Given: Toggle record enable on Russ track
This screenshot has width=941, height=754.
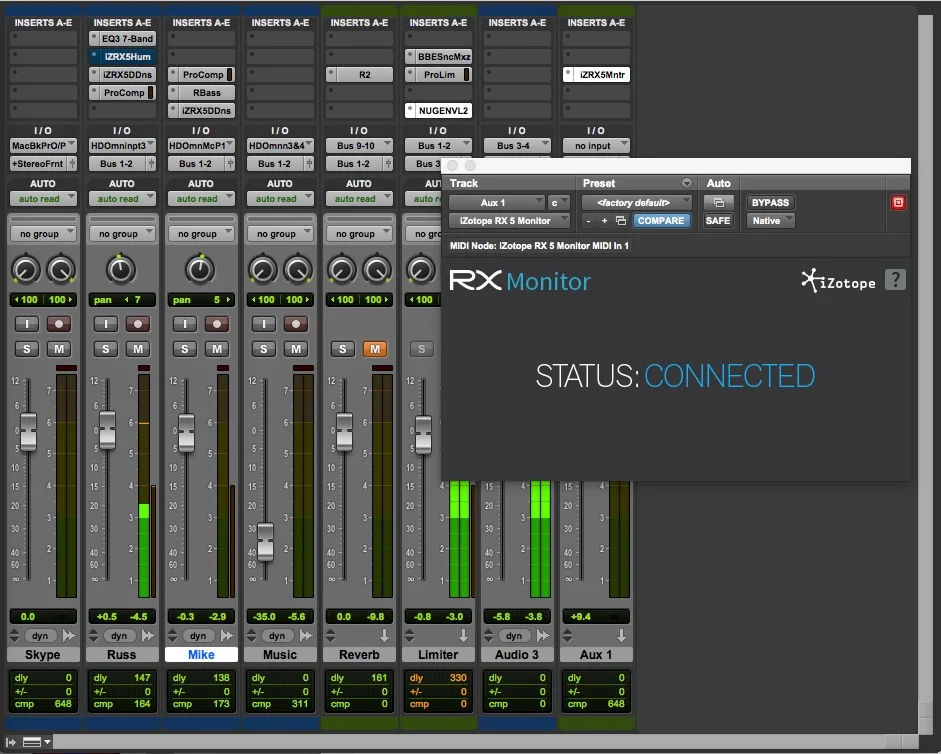Looking at the screenshot, I should [x=138, y=324].
